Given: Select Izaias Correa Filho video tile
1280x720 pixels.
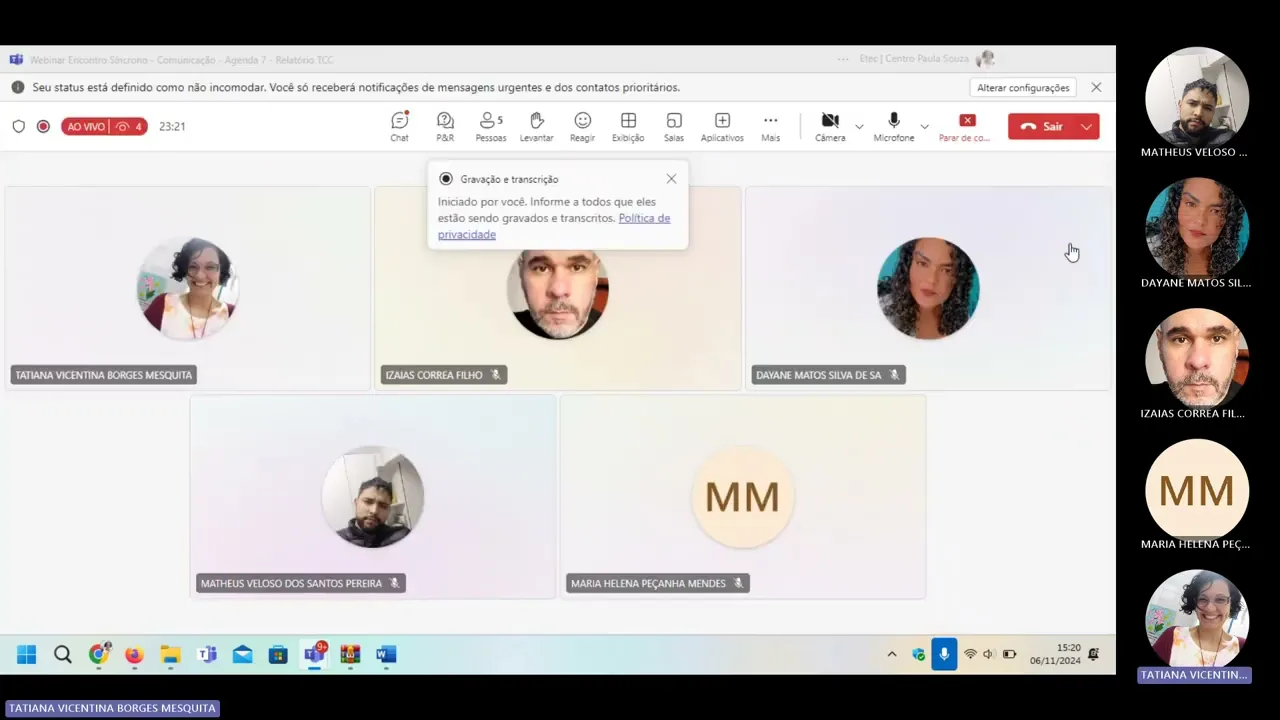Looking at the screenshot, I should coord(558,288).
